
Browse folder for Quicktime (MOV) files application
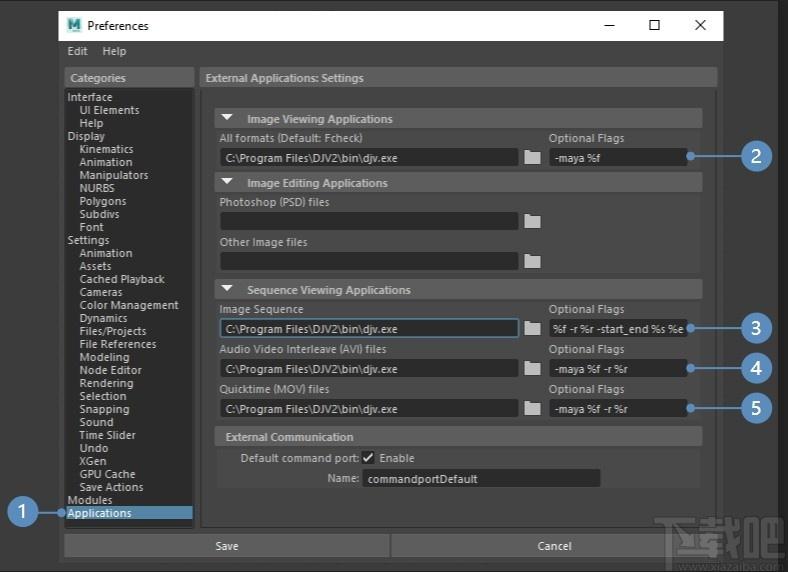pyautogui.click(x=532, y=408)
